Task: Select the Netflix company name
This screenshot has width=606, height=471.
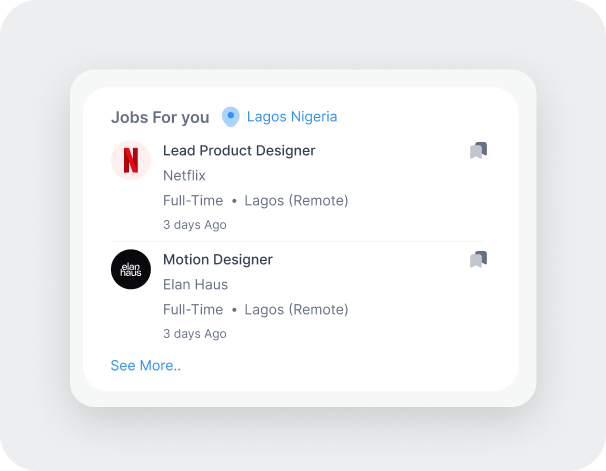Action: 184,176
